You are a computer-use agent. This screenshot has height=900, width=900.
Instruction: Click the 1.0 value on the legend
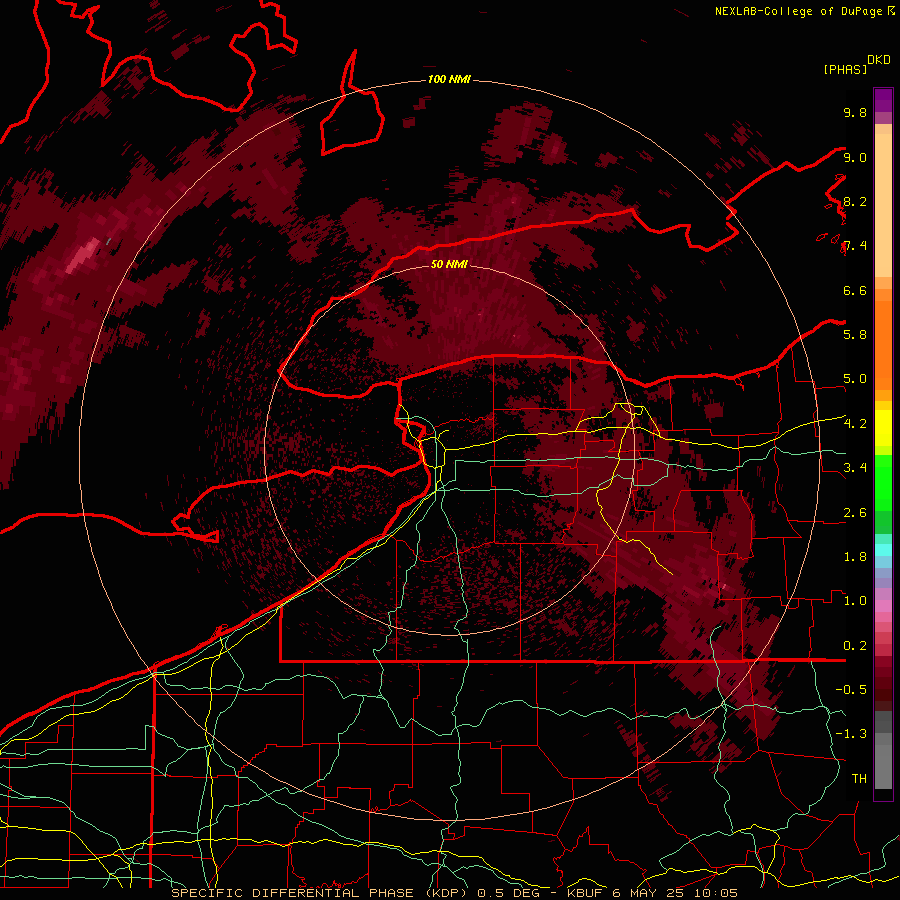(x=855, y=601)
